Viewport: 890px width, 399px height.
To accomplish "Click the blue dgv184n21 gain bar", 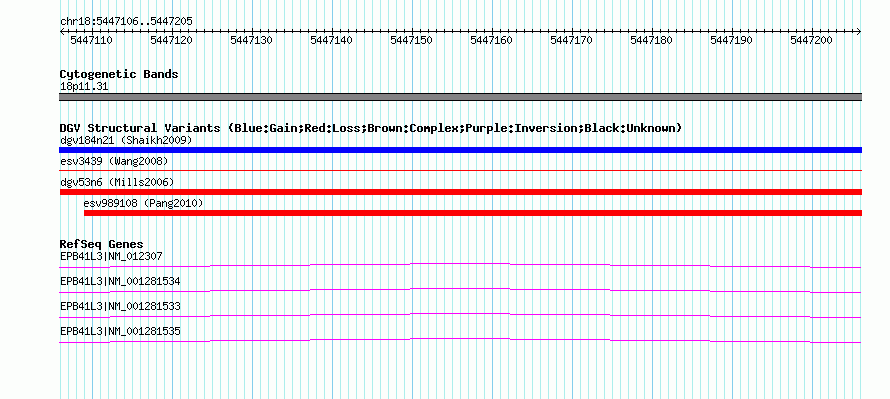I will 460,150.
